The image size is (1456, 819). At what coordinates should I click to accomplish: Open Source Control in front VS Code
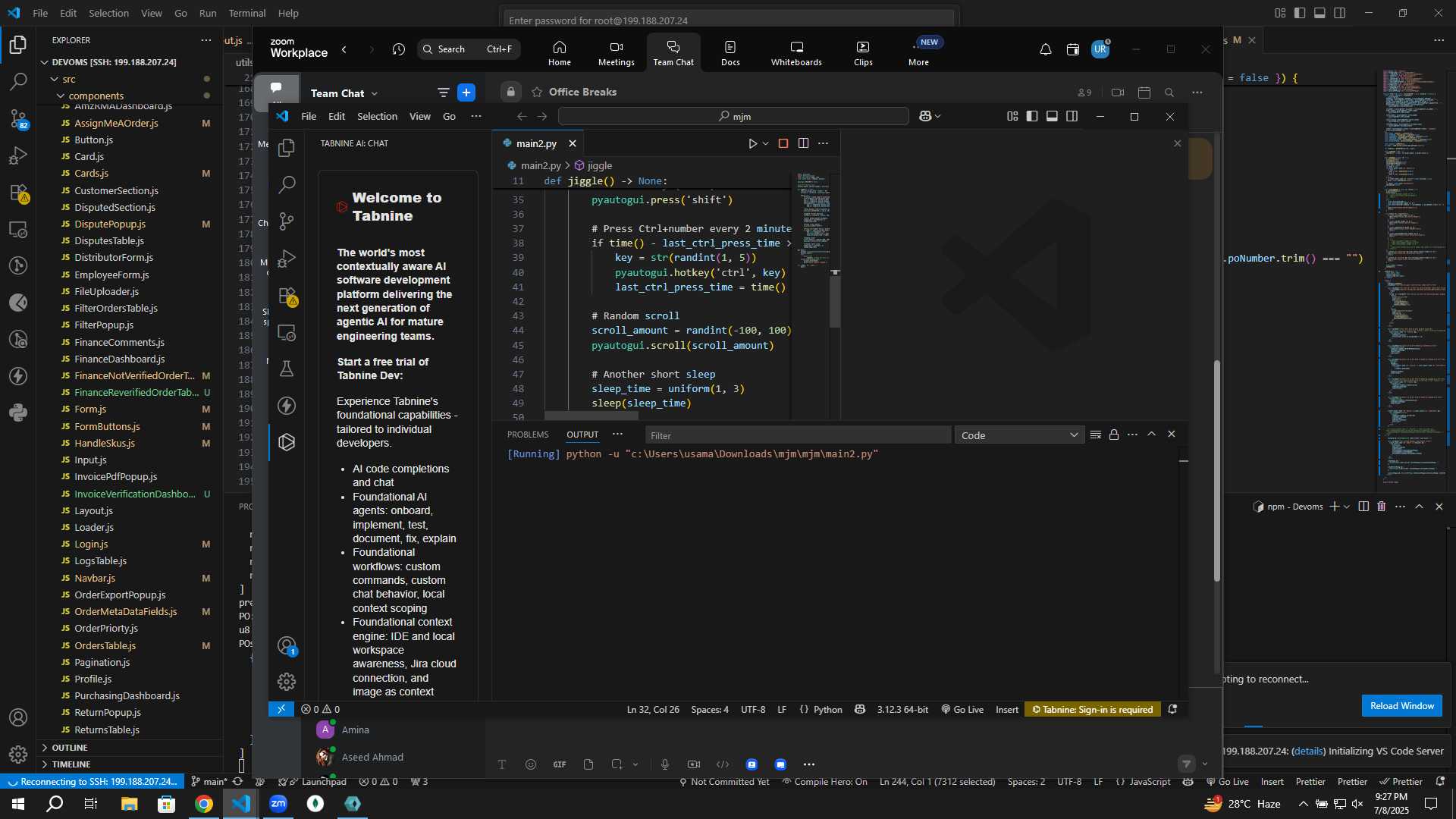click(287, 221)
